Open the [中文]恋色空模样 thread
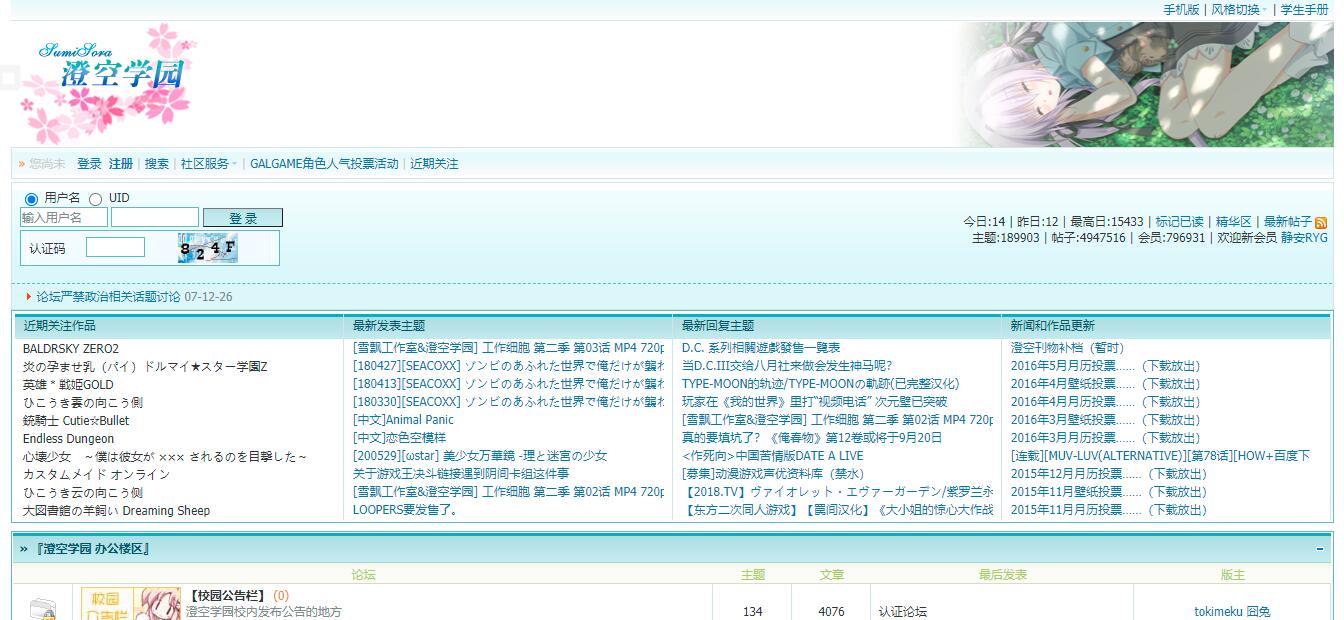 pos(399,438)
